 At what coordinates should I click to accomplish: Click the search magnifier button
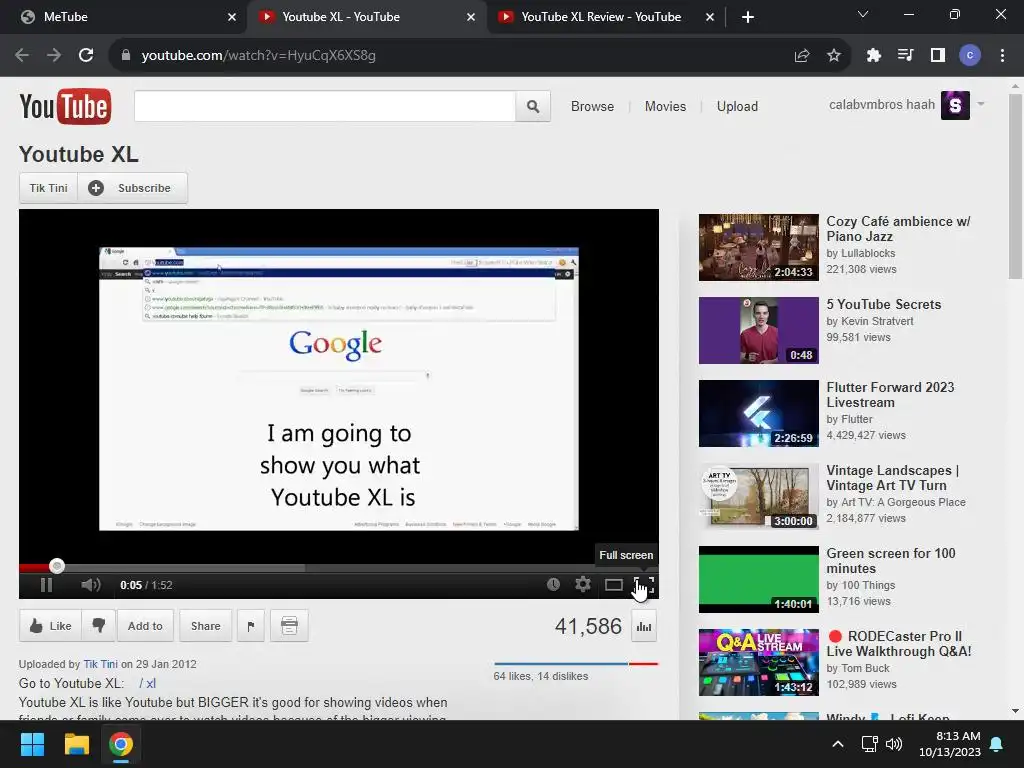pos(533,106)
